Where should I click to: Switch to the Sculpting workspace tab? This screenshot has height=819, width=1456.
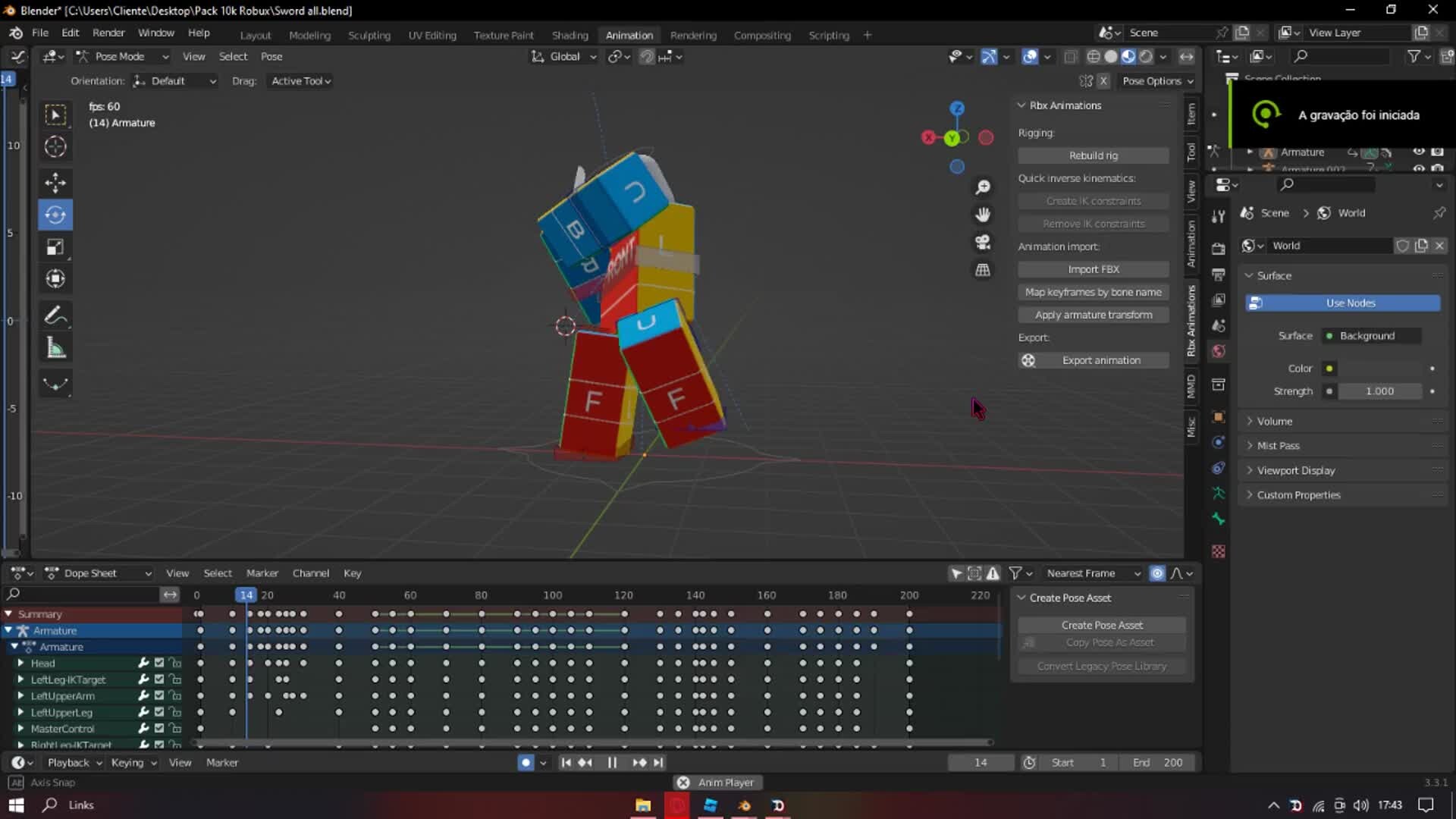click(369, 35)
